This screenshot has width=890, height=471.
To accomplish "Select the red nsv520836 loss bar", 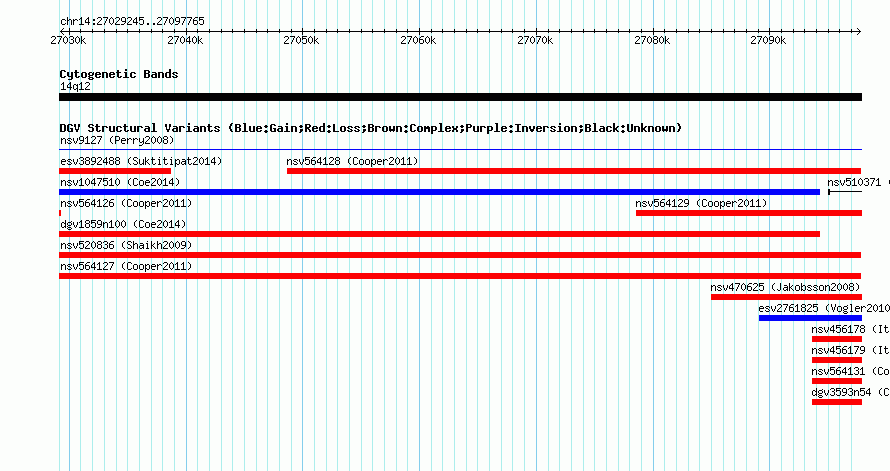I will 460,255.
